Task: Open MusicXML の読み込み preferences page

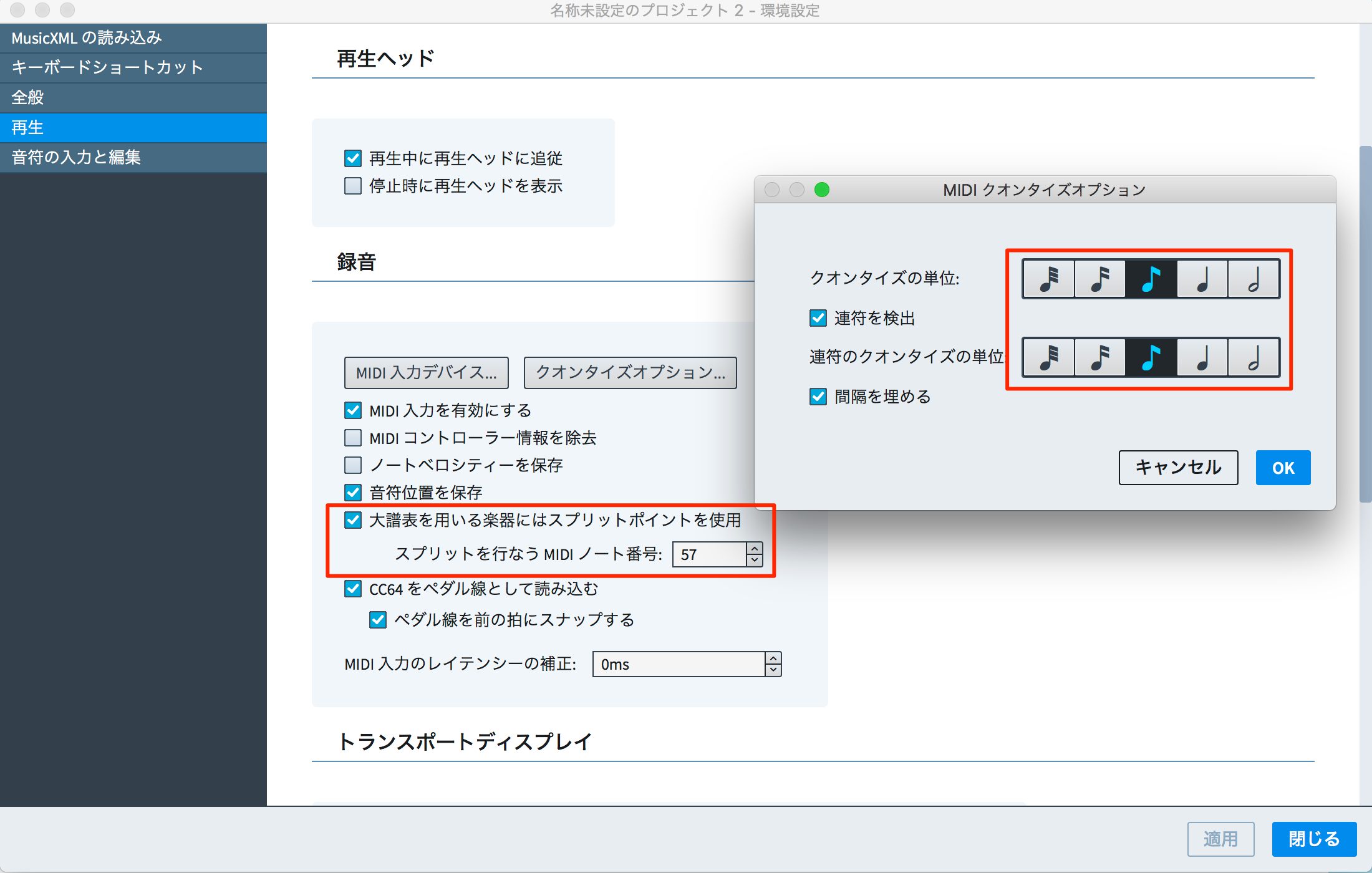Action: click(133, 38)
